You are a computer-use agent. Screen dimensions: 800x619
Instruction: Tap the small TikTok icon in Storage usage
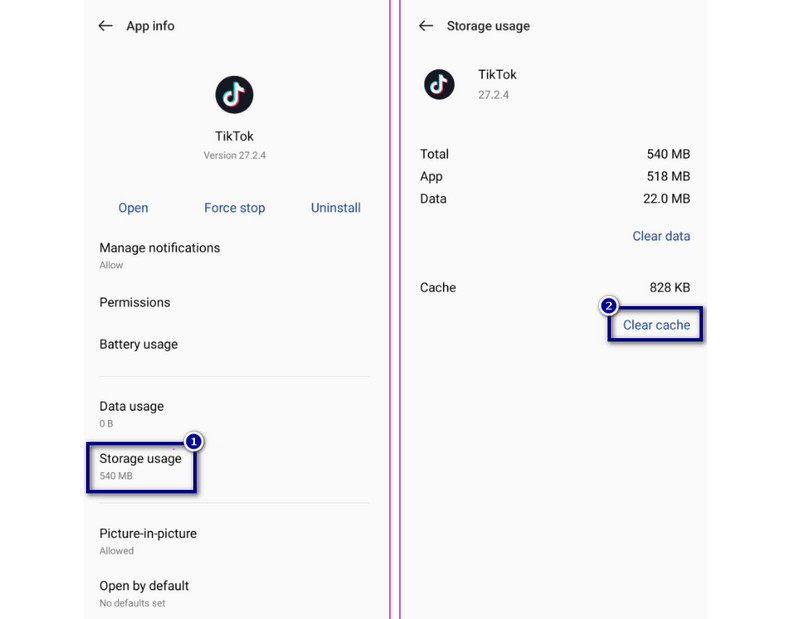(x=439, y=84)
